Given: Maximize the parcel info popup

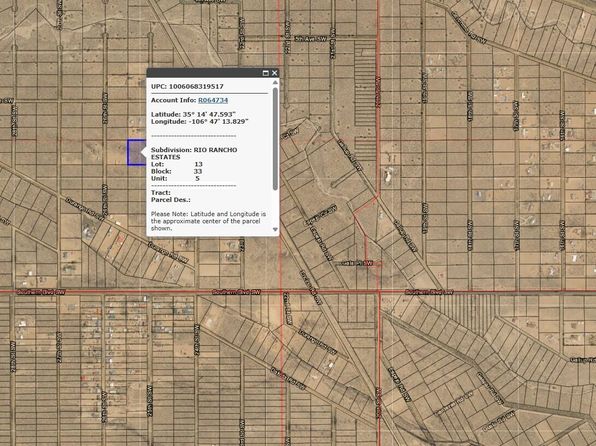Looking at the screenshot, I should pyautogui.click(x=266, y=73).
